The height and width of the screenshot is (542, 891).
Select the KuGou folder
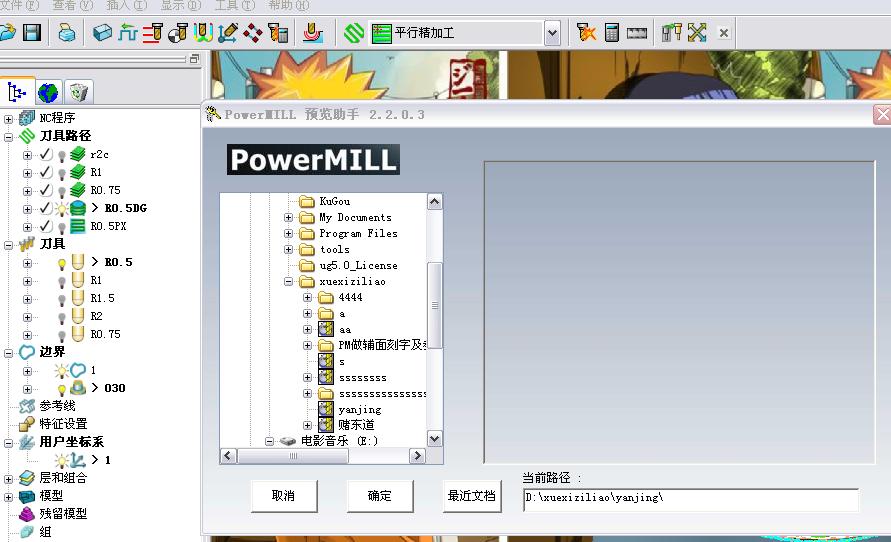click(x=335, y=201)
